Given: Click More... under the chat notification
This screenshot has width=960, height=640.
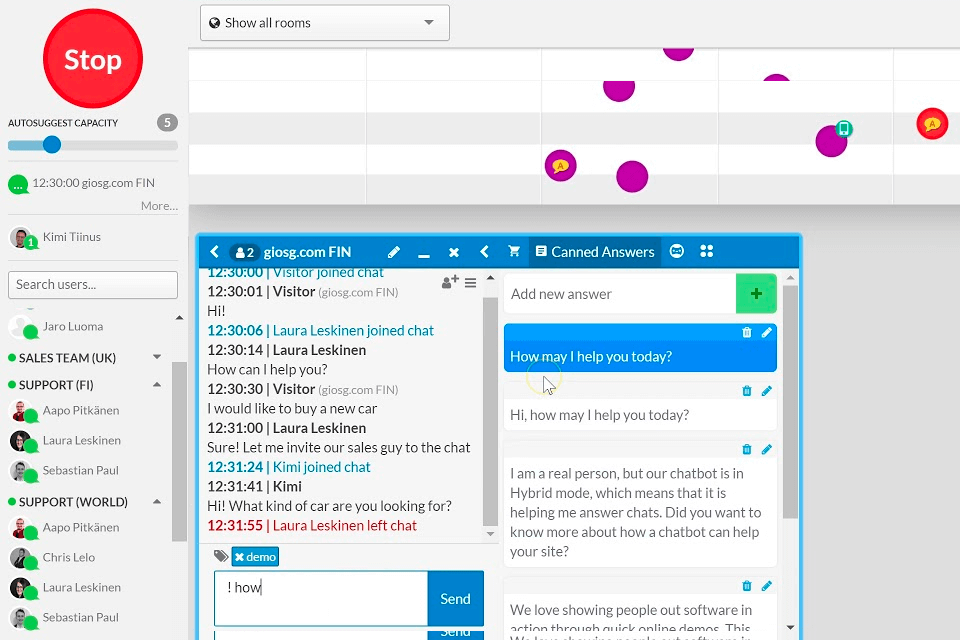Looking at the screenshot, I should tap(160, 205).
